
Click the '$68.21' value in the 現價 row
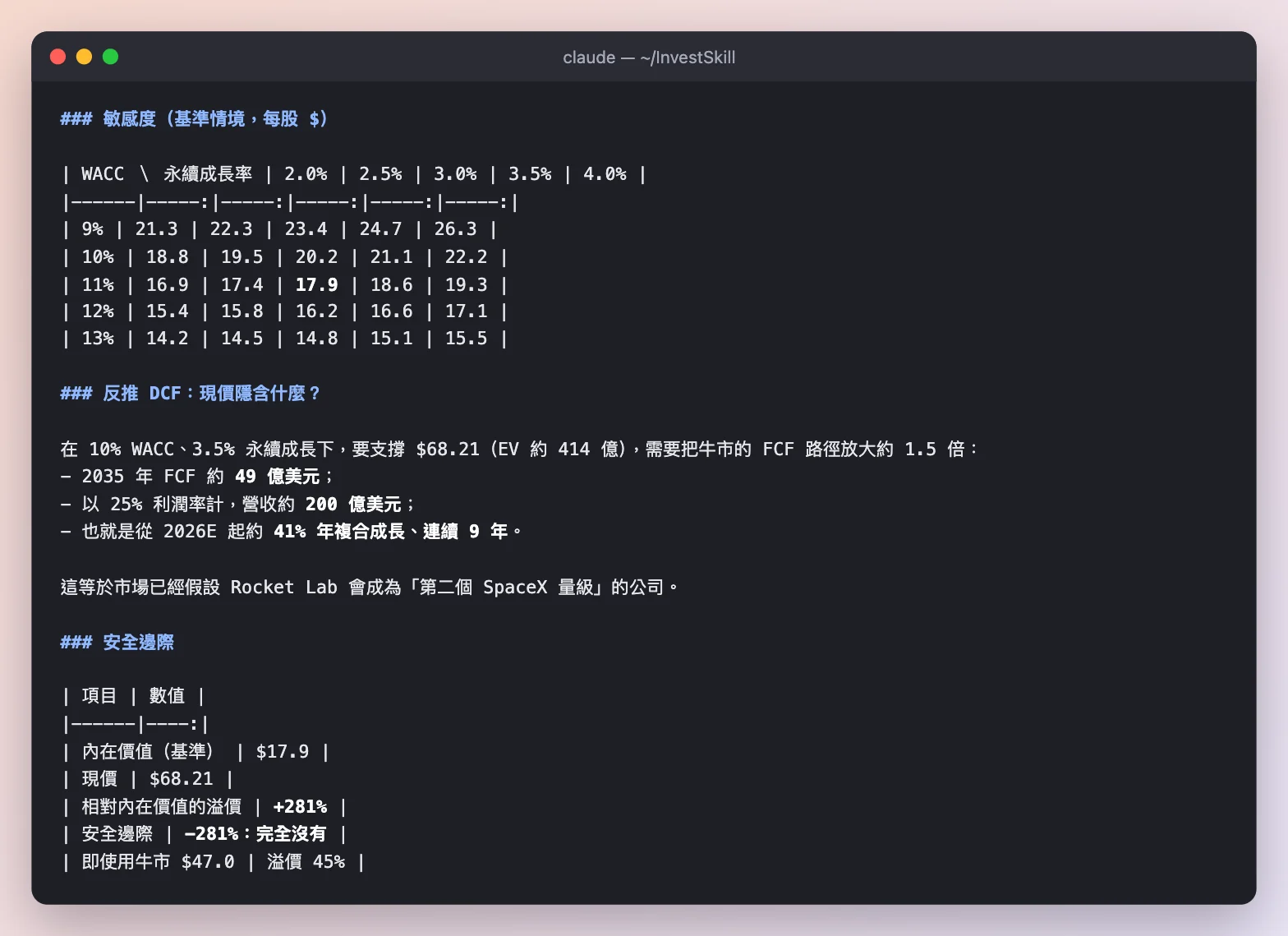tap(182, 779)
